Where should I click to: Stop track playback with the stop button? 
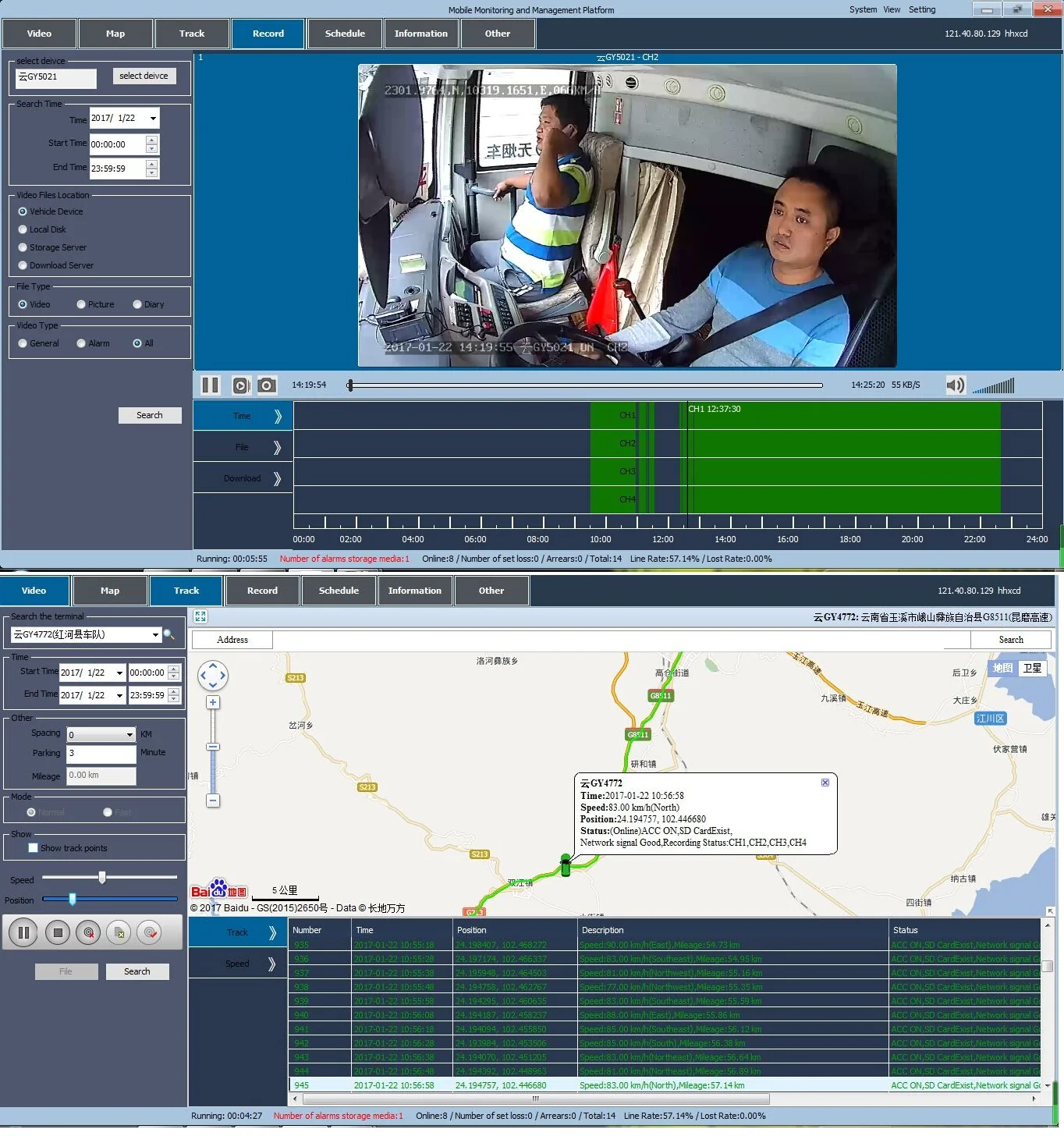[x=57, y=932]
